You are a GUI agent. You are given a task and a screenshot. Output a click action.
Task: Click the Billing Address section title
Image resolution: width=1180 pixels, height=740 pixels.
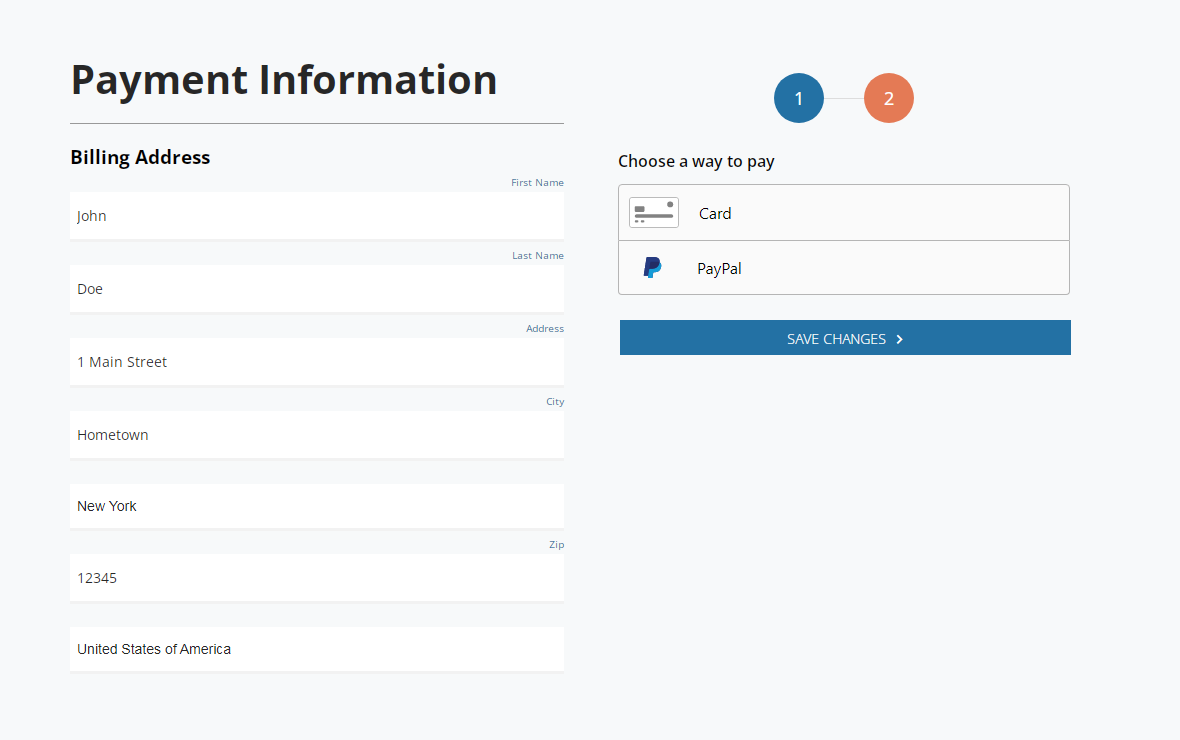(140, 157)
